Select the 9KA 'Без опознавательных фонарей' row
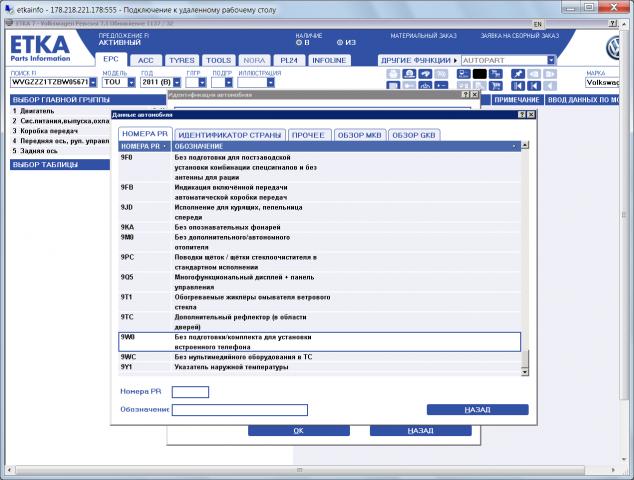The image size is (634, 480). point(319,227)
